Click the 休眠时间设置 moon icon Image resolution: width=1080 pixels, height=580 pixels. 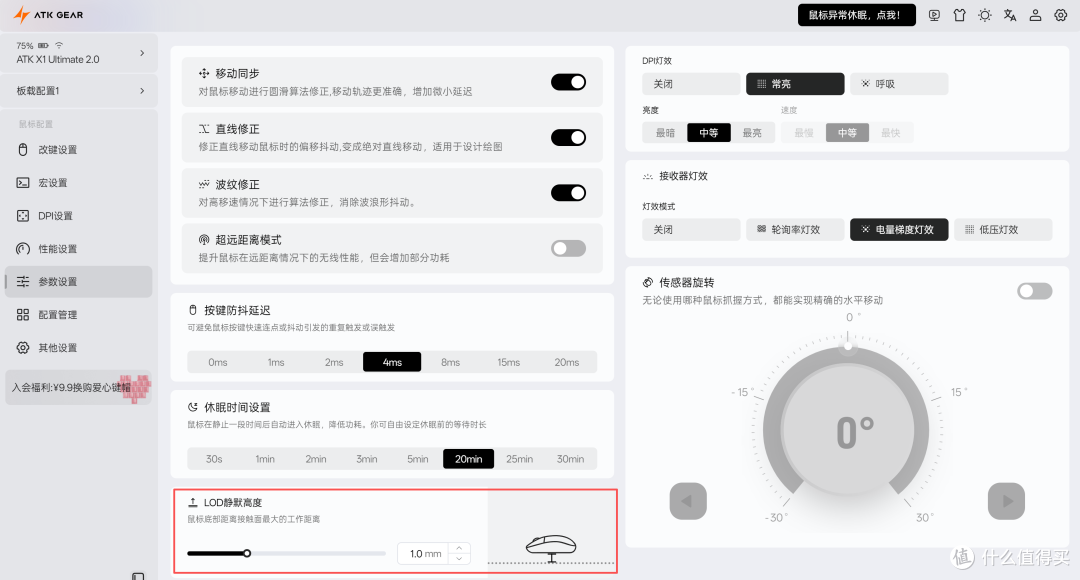193,407
